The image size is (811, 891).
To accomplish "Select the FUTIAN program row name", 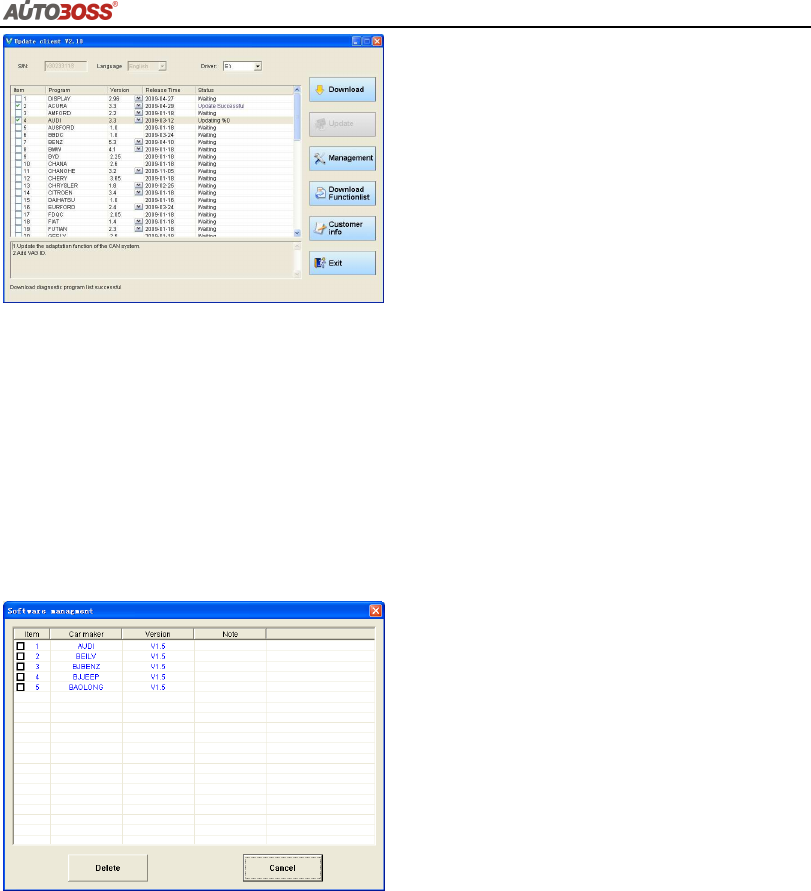I will [57, 229].
